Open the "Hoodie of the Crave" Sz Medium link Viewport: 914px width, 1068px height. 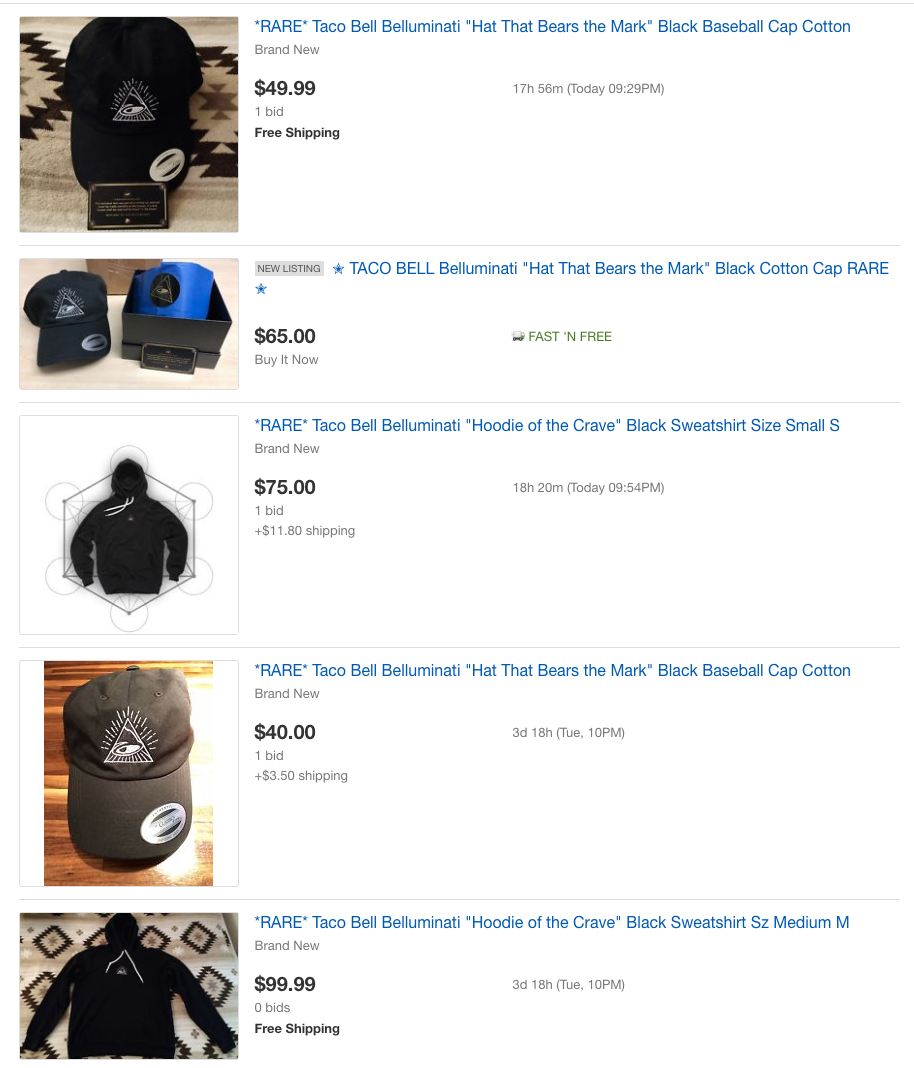[x=552, y=923]
